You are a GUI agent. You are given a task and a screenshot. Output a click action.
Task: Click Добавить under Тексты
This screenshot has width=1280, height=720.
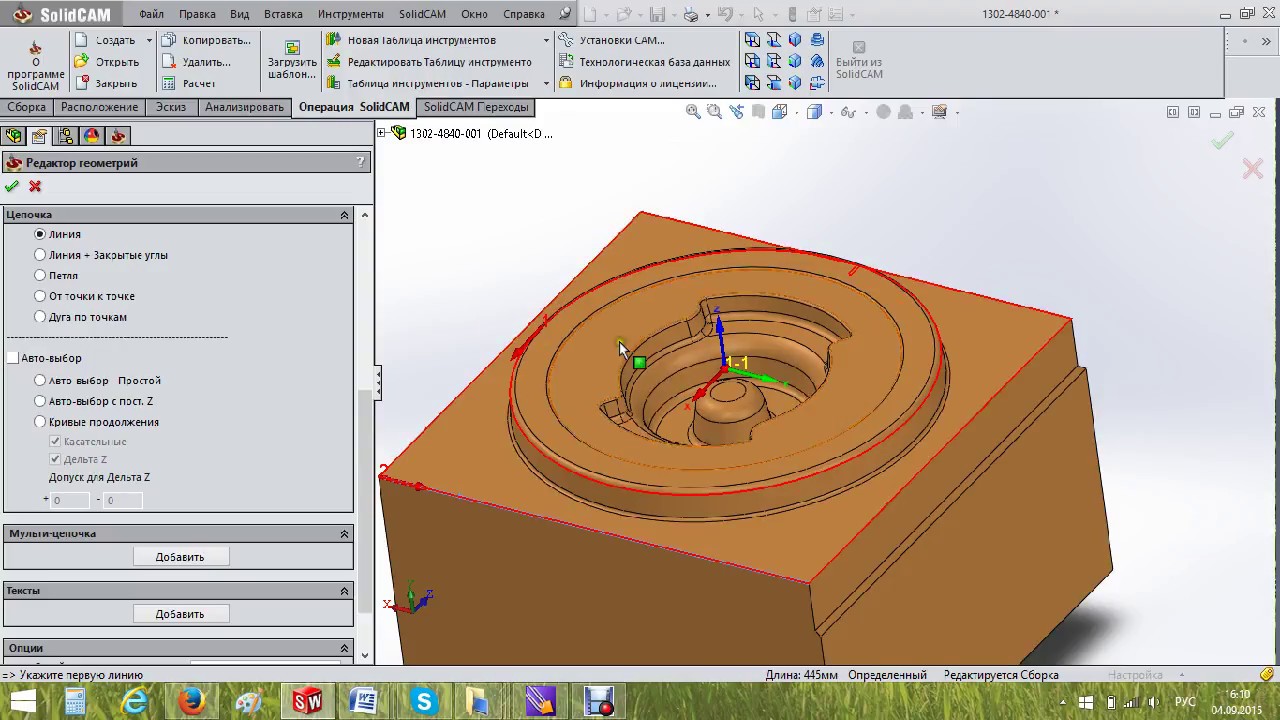tap(180, 614)
